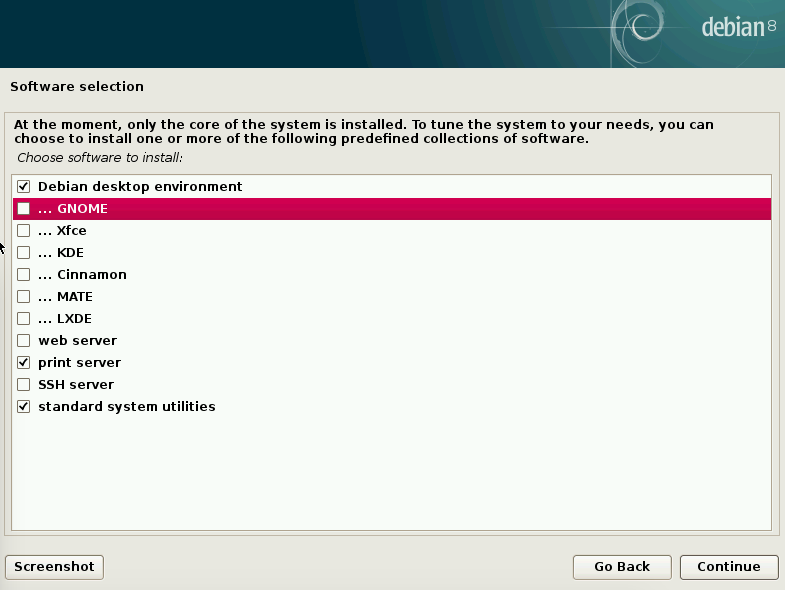Uncheck the print server checkbox
Image resolution: width=785 pixels, height=590 pixels.
(24, 363)
